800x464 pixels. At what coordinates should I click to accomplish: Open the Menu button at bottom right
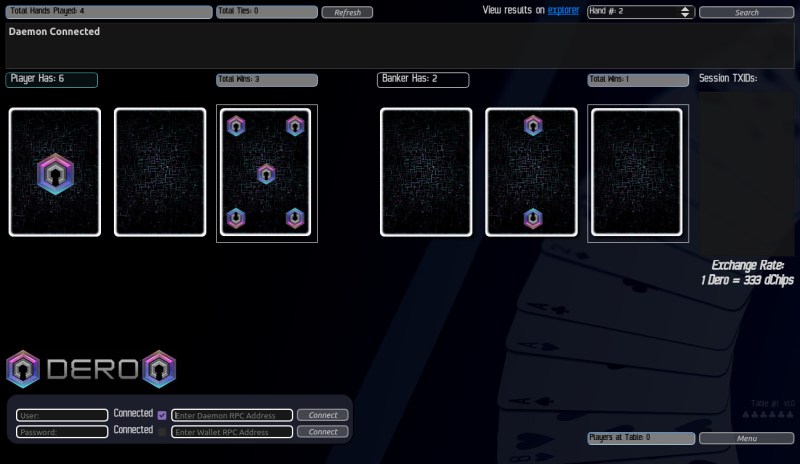pyautogui.click(x=746, y=438)
